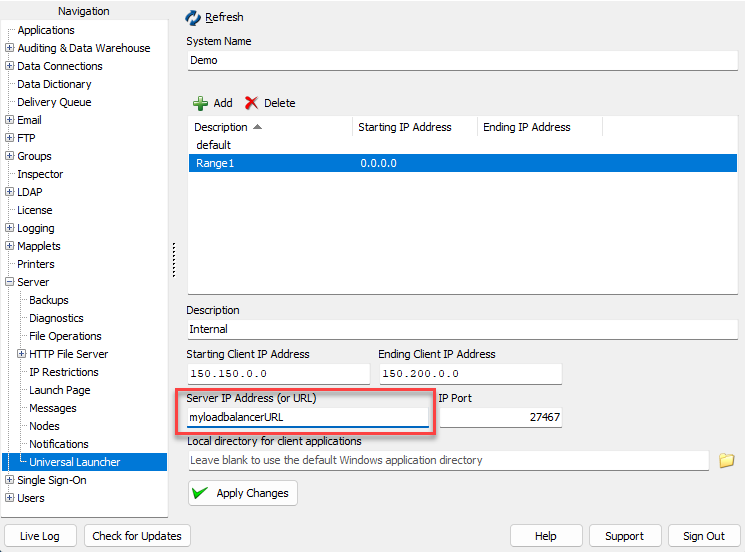Image resolution: width=745 pixels, height=552 pixels.
Task: Click the Starting IP Address column header
Action: tap(415, 127)
